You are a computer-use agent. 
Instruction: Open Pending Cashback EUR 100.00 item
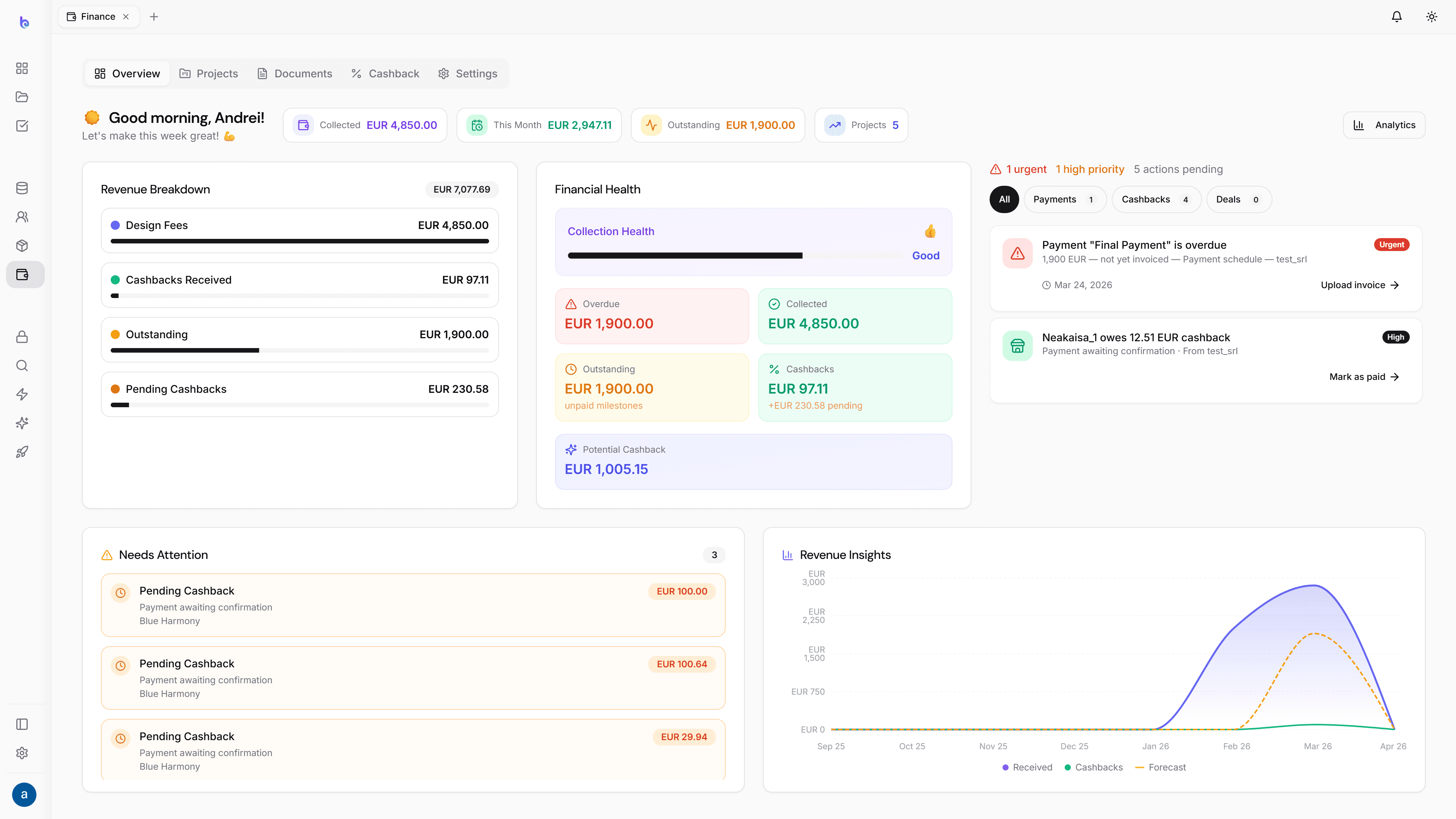pyautogui.click(x=413, y=605)
